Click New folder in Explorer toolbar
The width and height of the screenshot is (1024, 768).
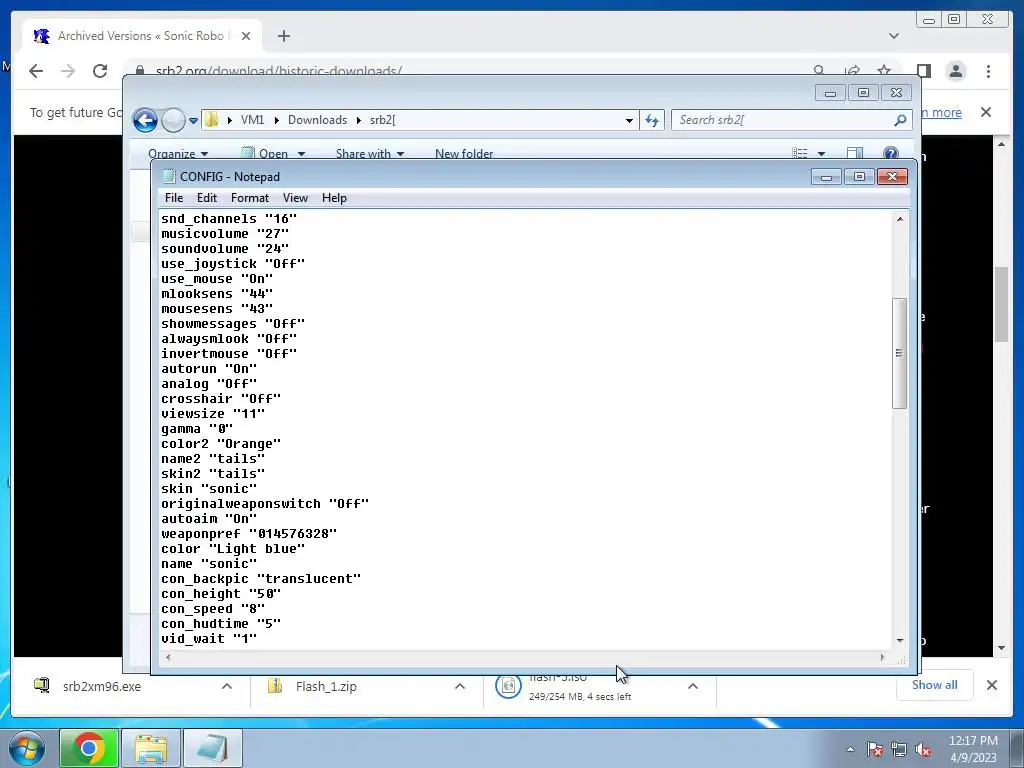coord(464,153)
